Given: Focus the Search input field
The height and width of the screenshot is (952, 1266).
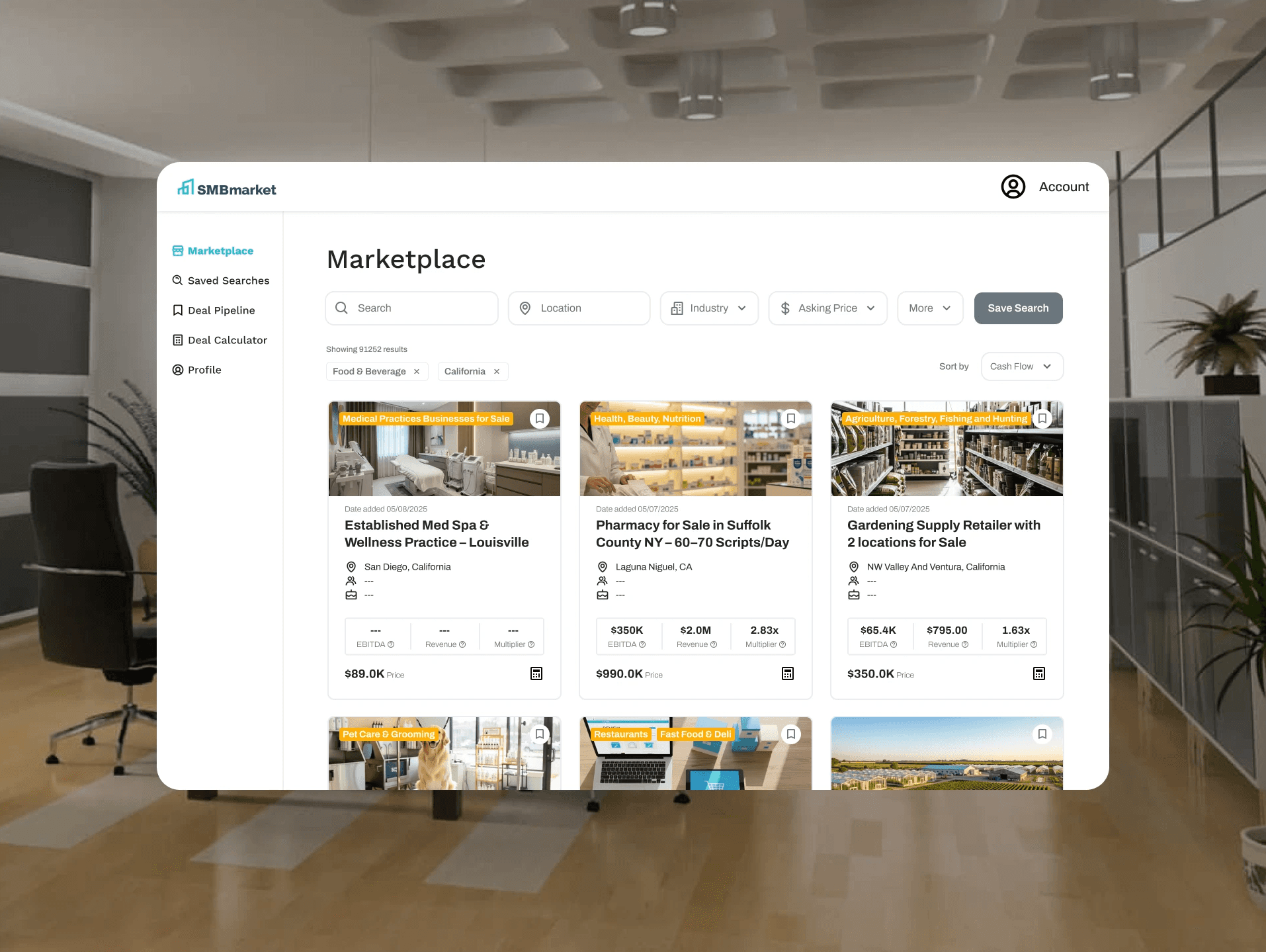Looking at the screenshot, I should pos(411,308).
